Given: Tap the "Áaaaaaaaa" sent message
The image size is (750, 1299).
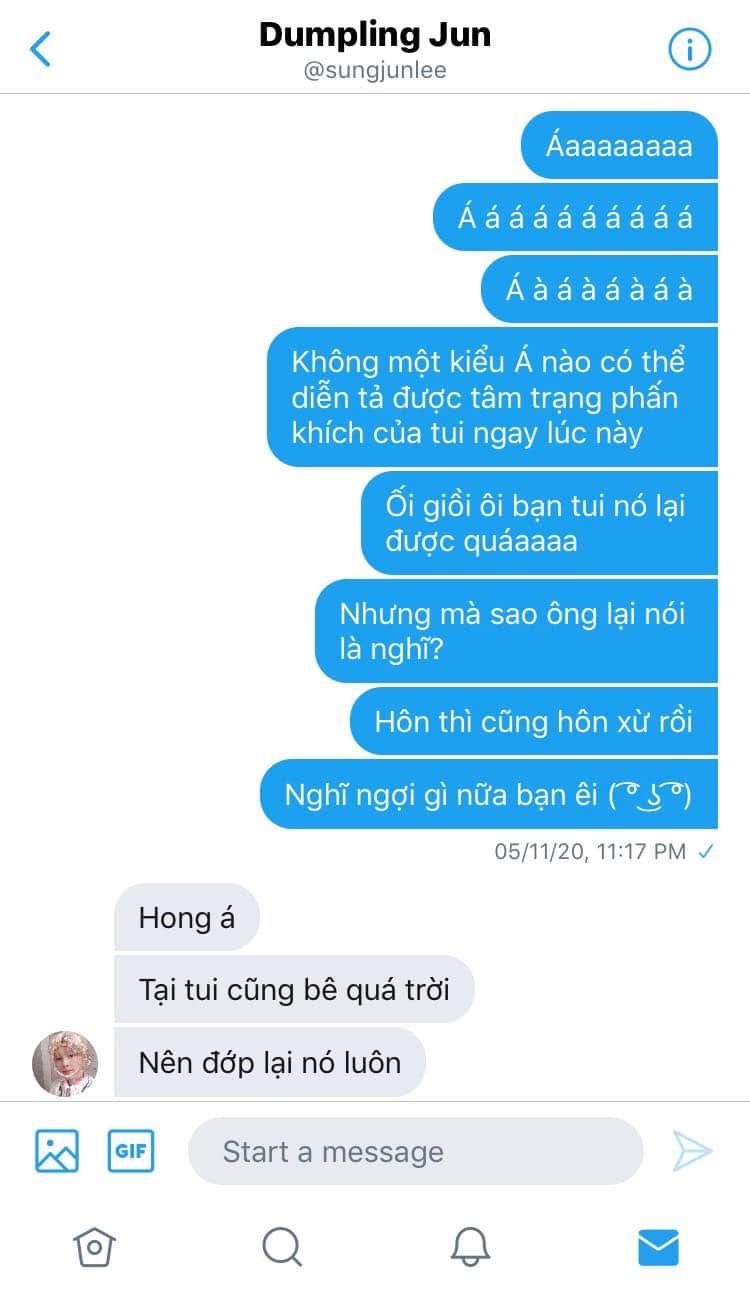Looking at the screenshot, I should (x=619, y=145).
